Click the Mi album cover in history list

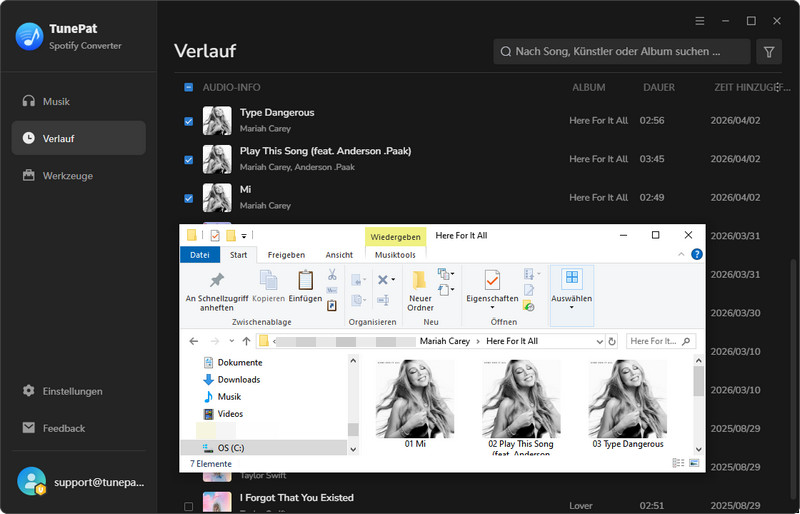[217, 198]
